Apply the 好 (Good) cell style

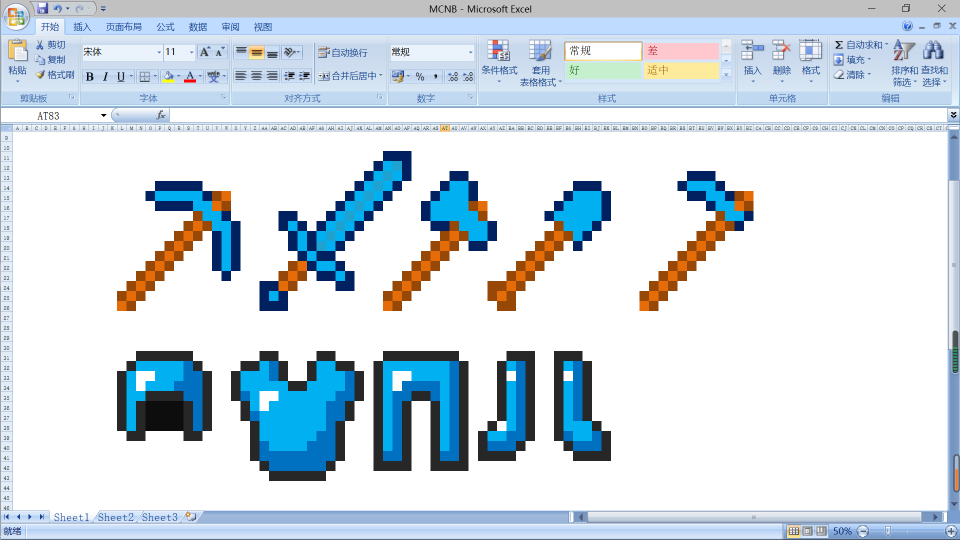pyautogui.click(x=602, y=70)
